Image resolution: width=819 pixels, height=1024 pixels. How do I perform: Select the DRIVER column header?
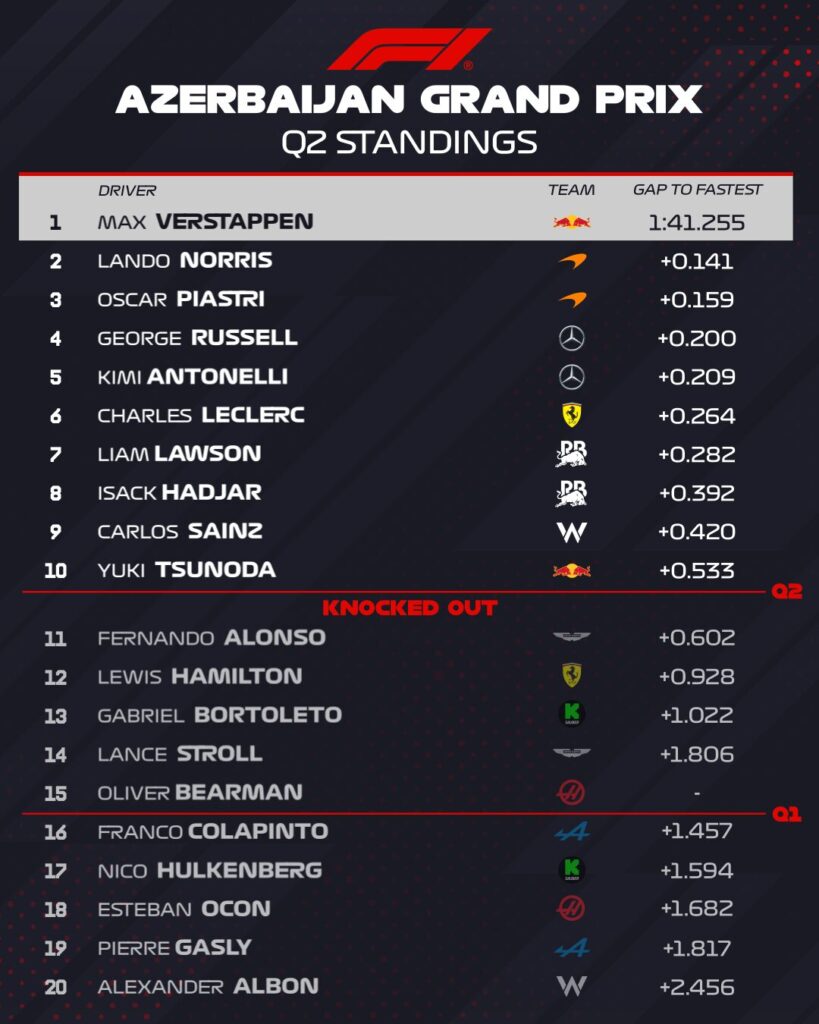tap(127, 190)
